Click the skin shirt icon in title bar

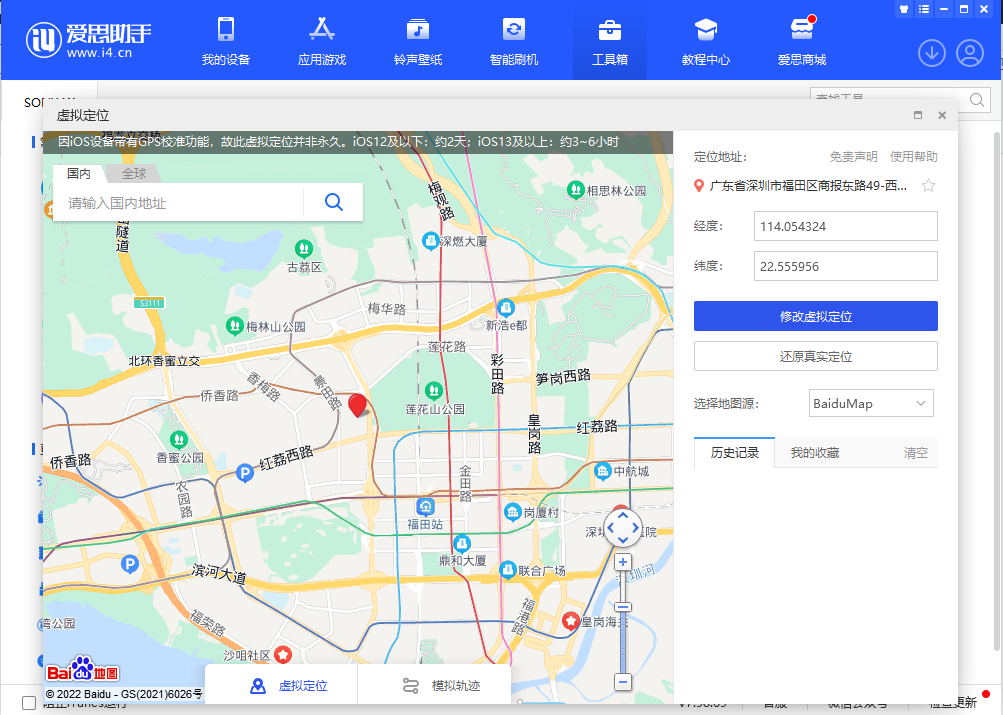coord(904,9)
